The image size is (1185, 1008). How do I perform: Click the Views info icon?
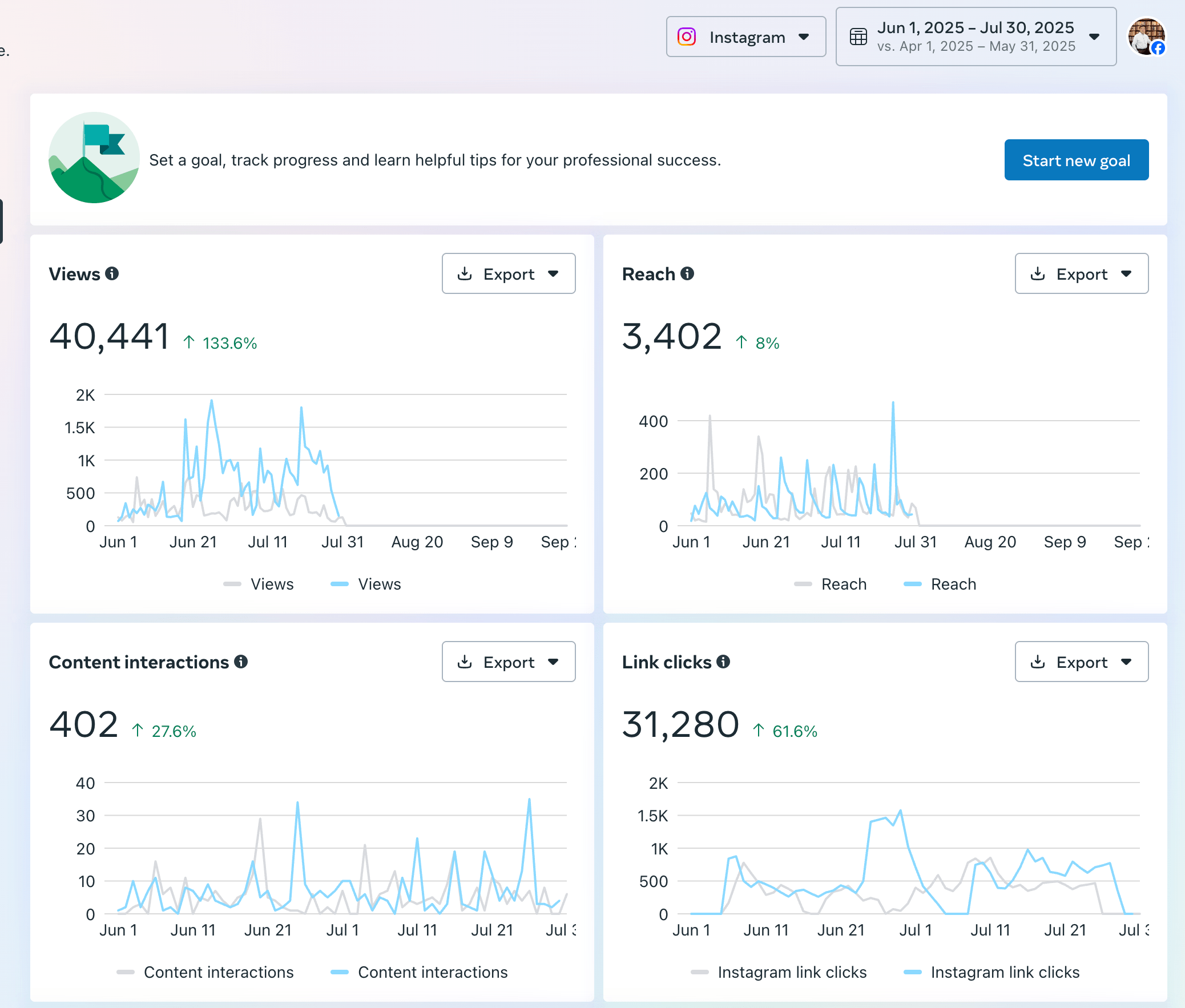(112, 274)
